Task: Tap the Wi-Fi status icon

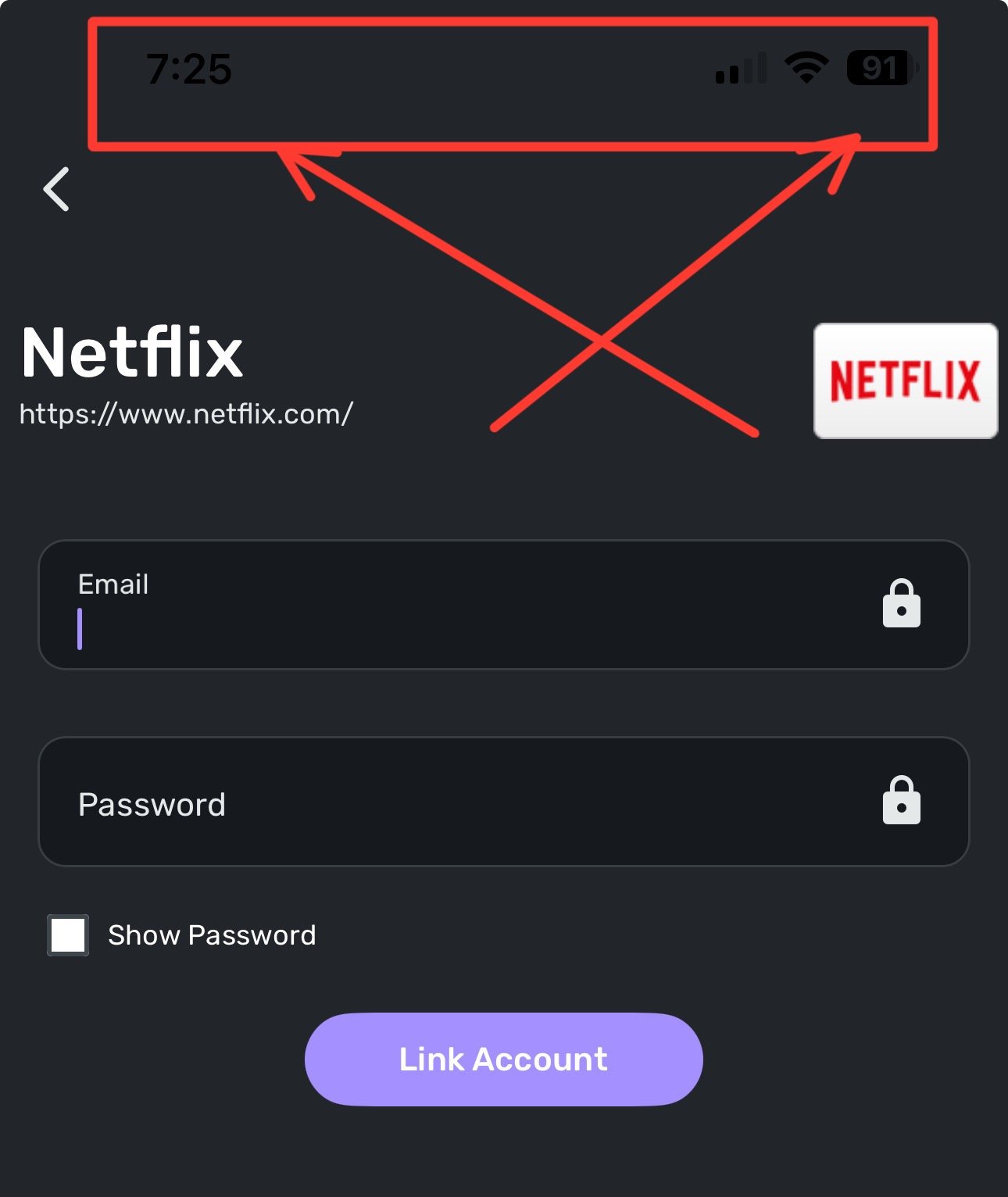Action: click(806, 68)
